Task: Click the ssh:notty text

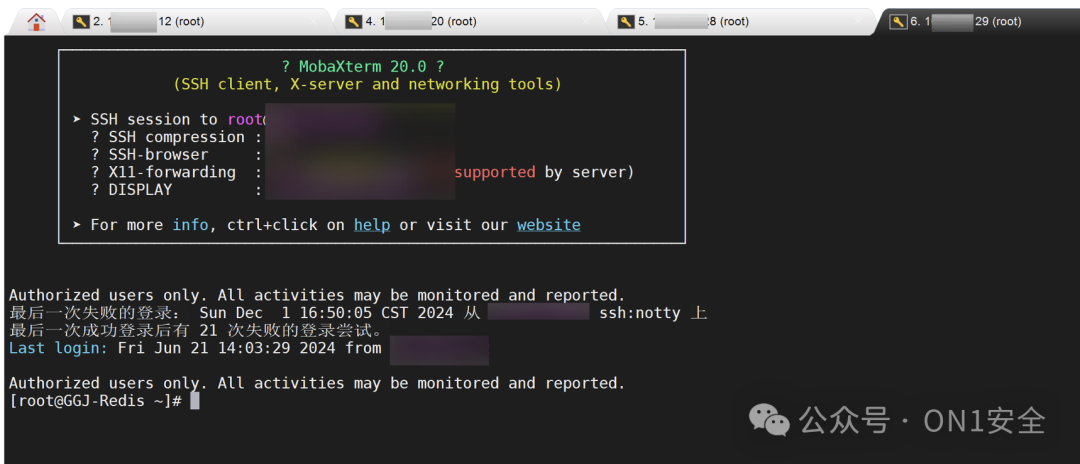Action: click(x=640, y=313)
